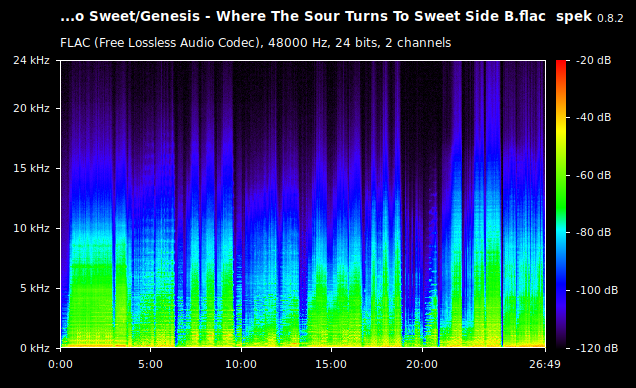Select the FLAC codec description line
The image size is (636, 388).
click(256, 43)
